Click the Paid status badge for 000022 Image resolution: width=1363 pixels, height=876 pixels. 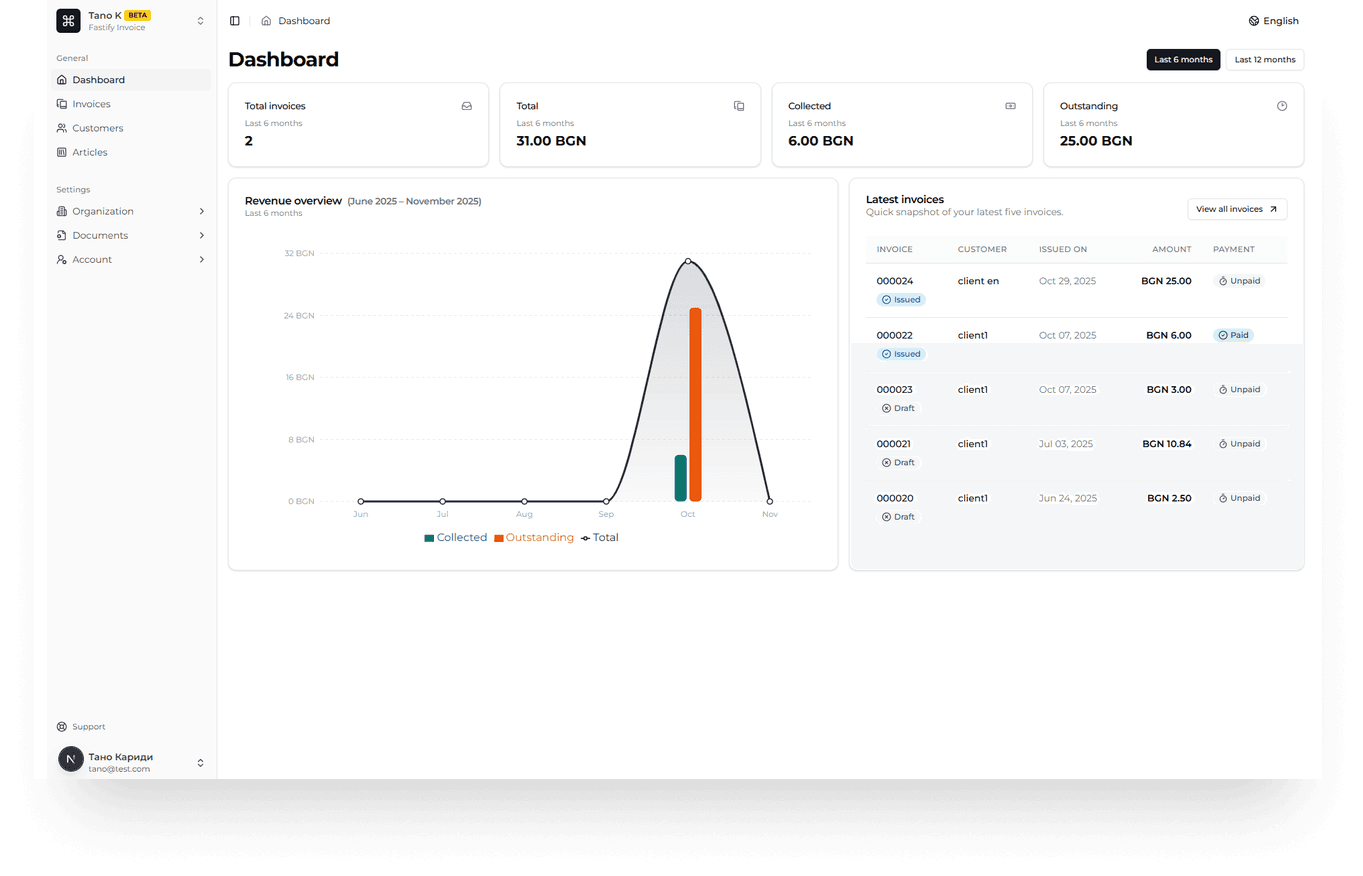(x=1235, y=335)
